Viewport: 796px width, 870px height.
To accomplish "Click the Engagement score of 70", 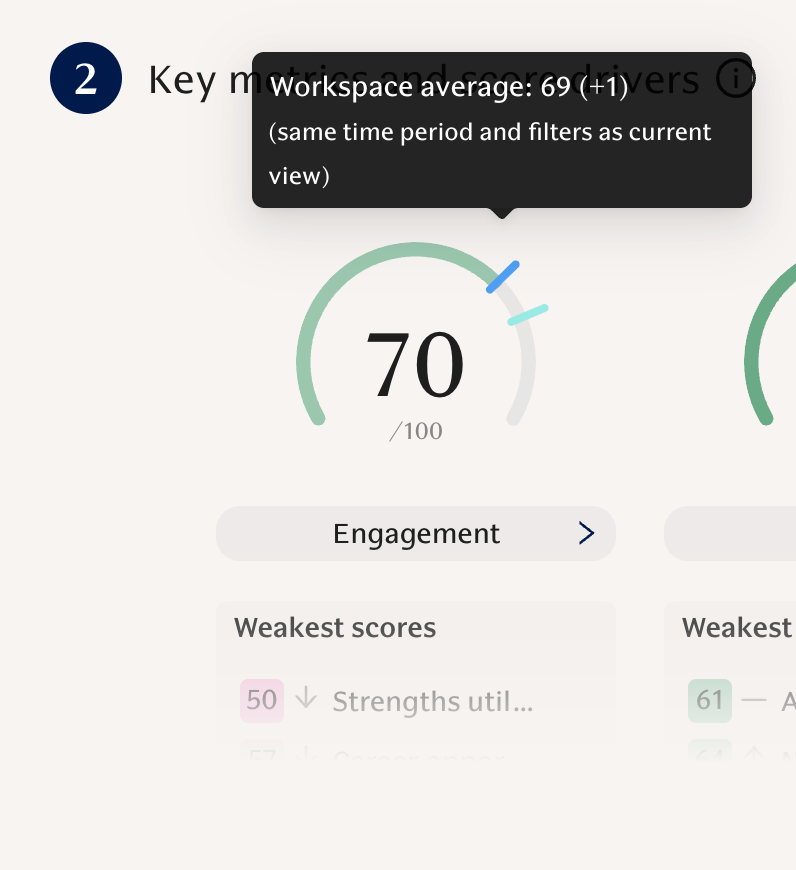I will [415, 366].
